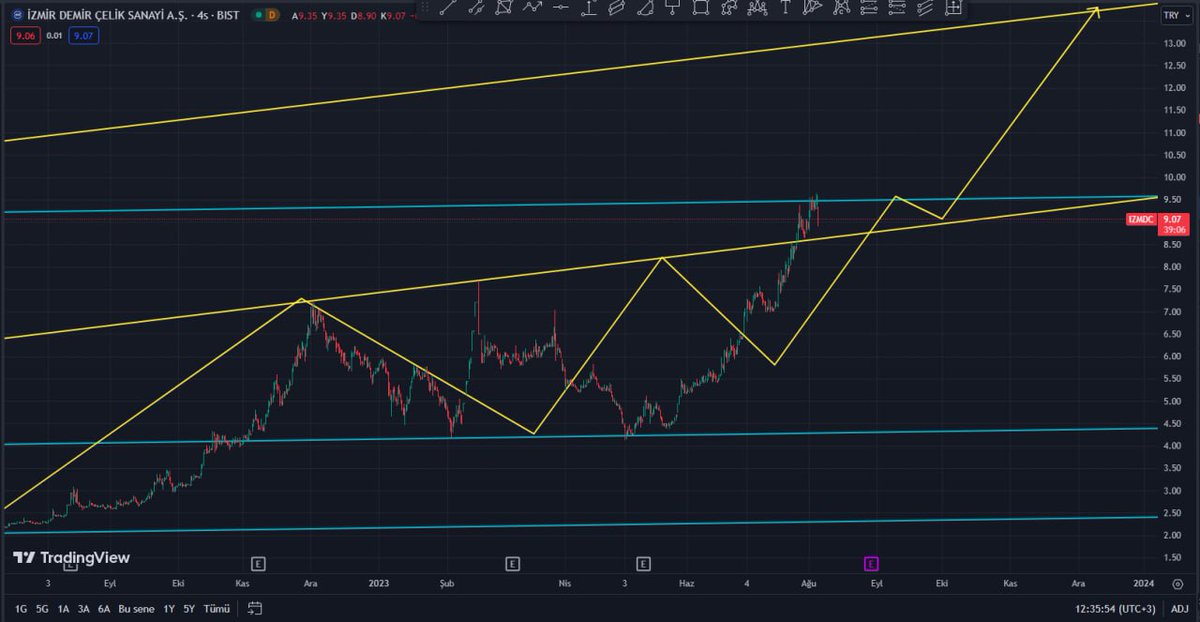The width and height of the screenshot is (1200, 622).
Task: Select the Rectangle shape tool
Action: (x=700, y=8)
